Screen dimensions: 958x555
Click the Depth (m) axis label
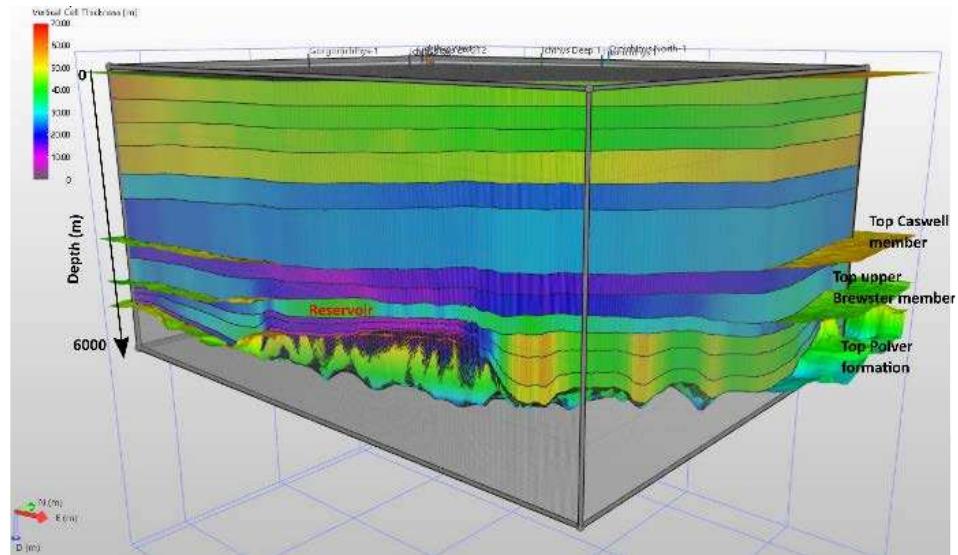74,249
